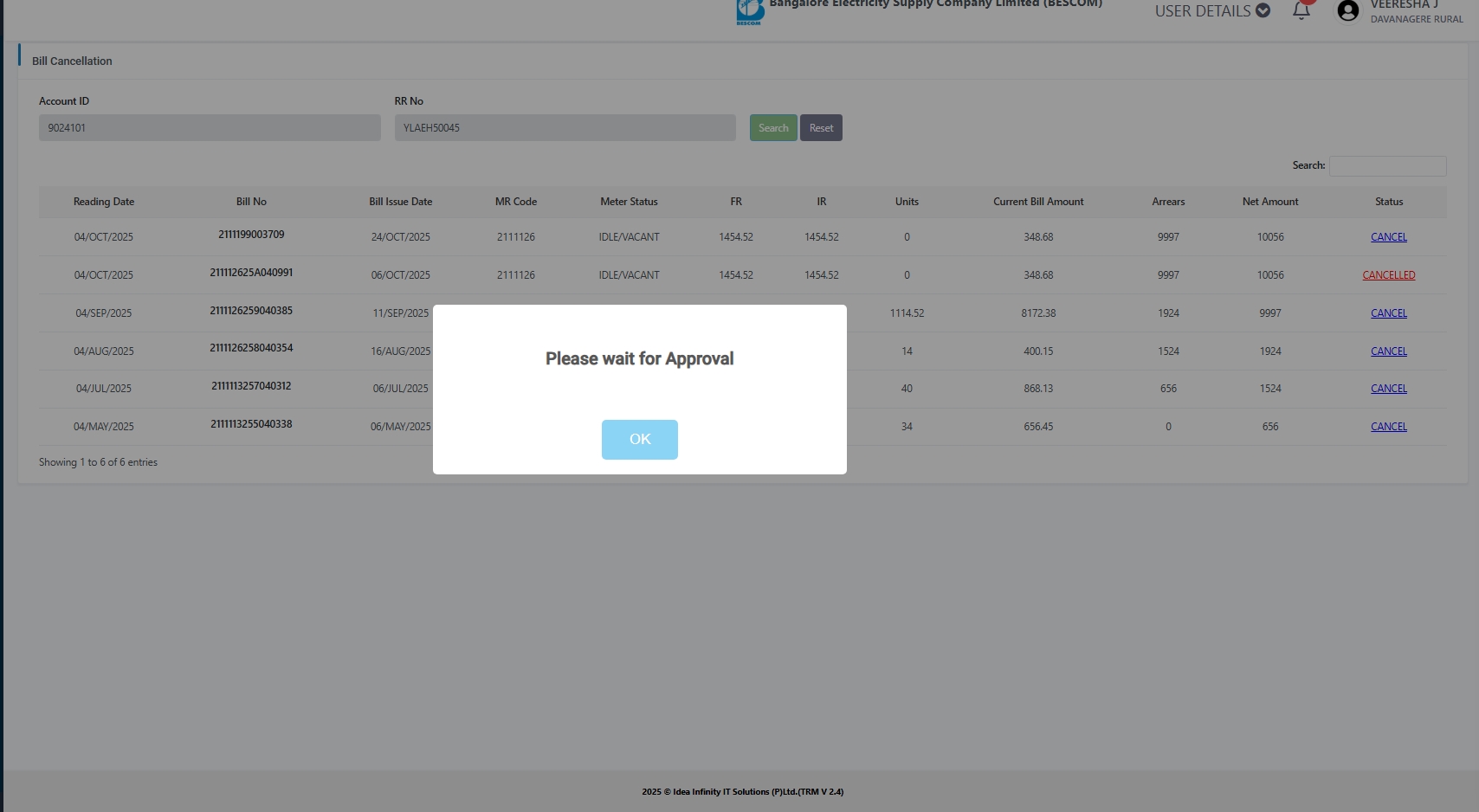Viewport: 1479px width, 812px height.
Task: Click the DAVANAGERE RURAL user location text
Action: click(x=1417, y=19)
